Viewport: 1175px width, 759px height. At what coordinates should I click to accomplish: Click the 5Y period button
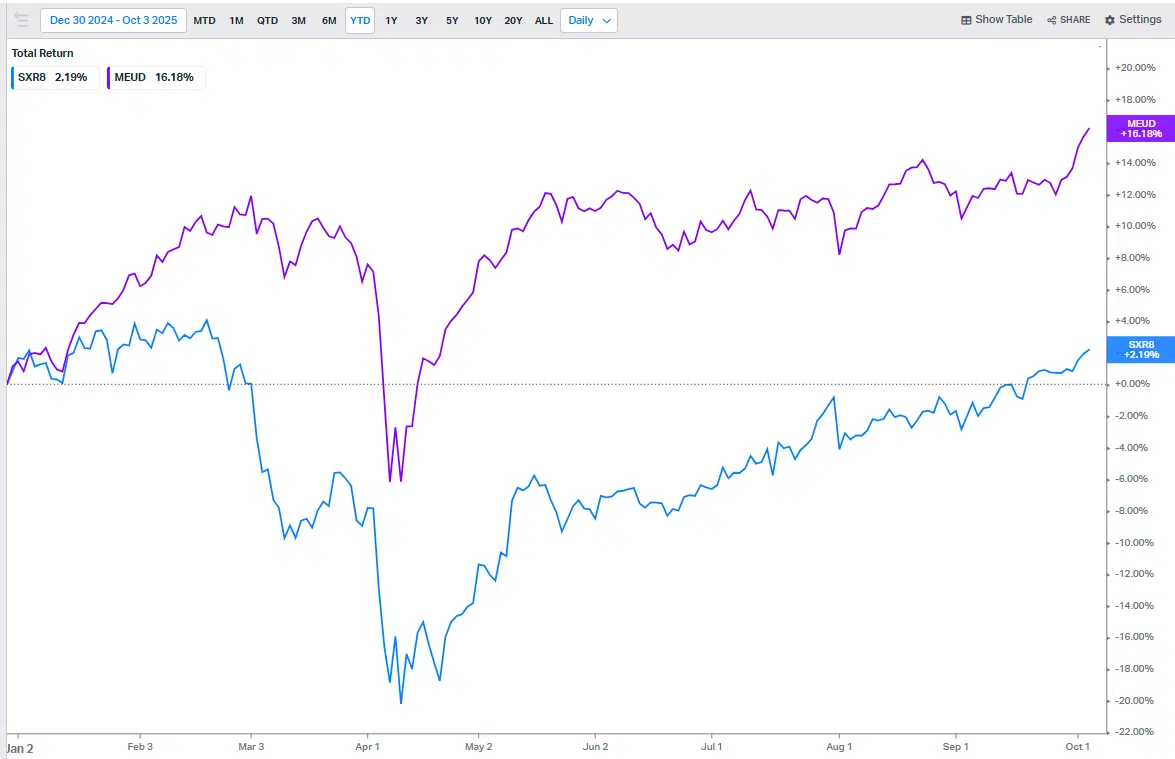click(451, 20)
